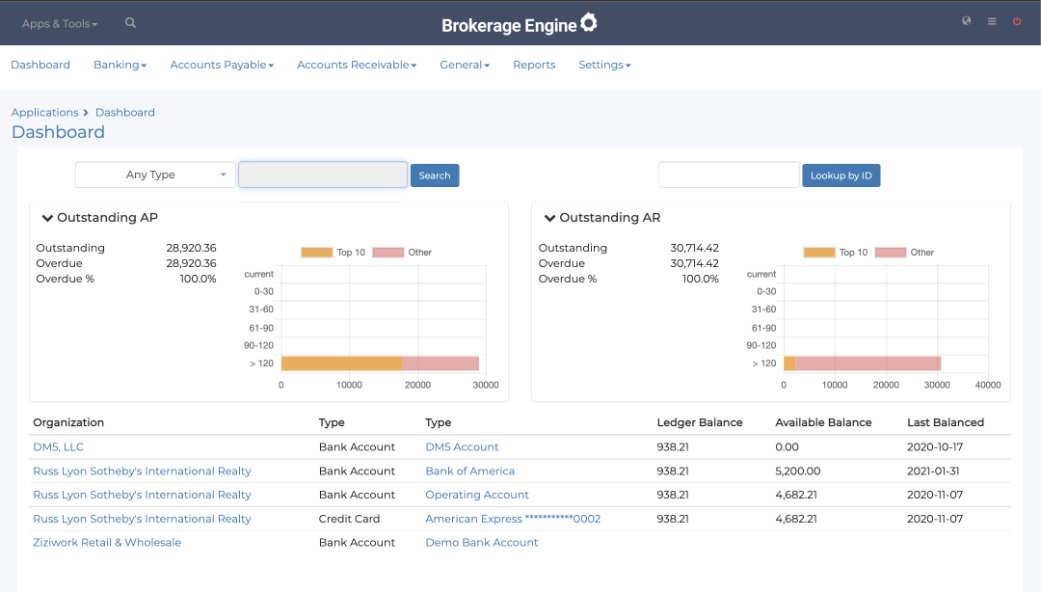Image resolution: width=1041 pixels, height=592 pixels.
Task: Open the Settings menu
Action: [604, 65]
